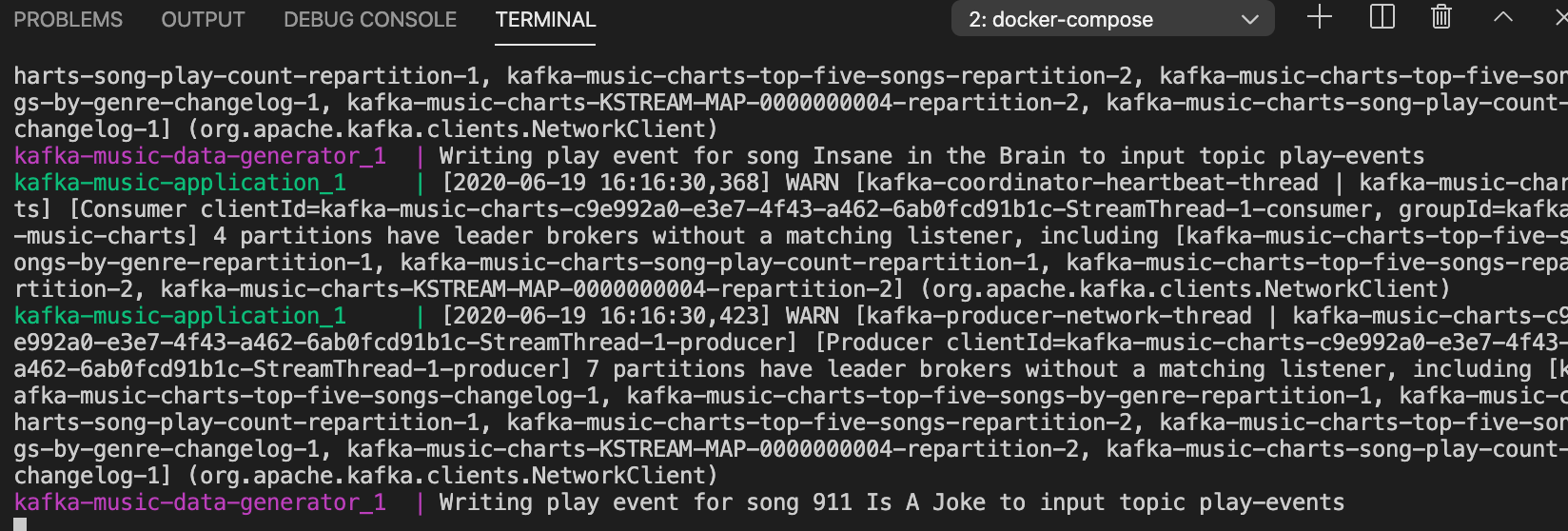Maximize panel with the up chevron

click(1503, 17)
